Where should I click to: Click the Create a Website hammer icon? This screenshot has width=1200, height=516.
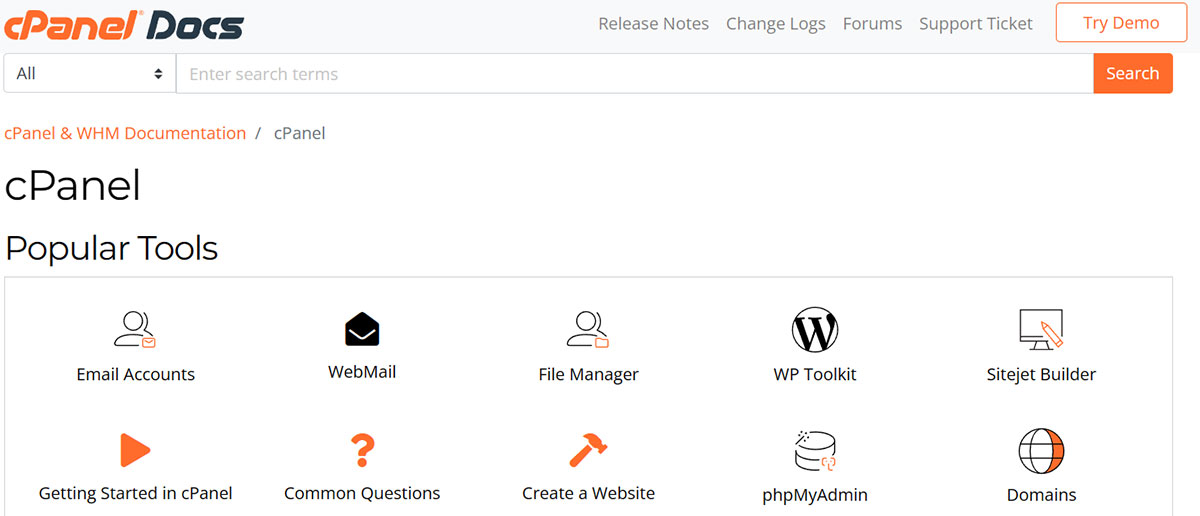tap(588, 450)
